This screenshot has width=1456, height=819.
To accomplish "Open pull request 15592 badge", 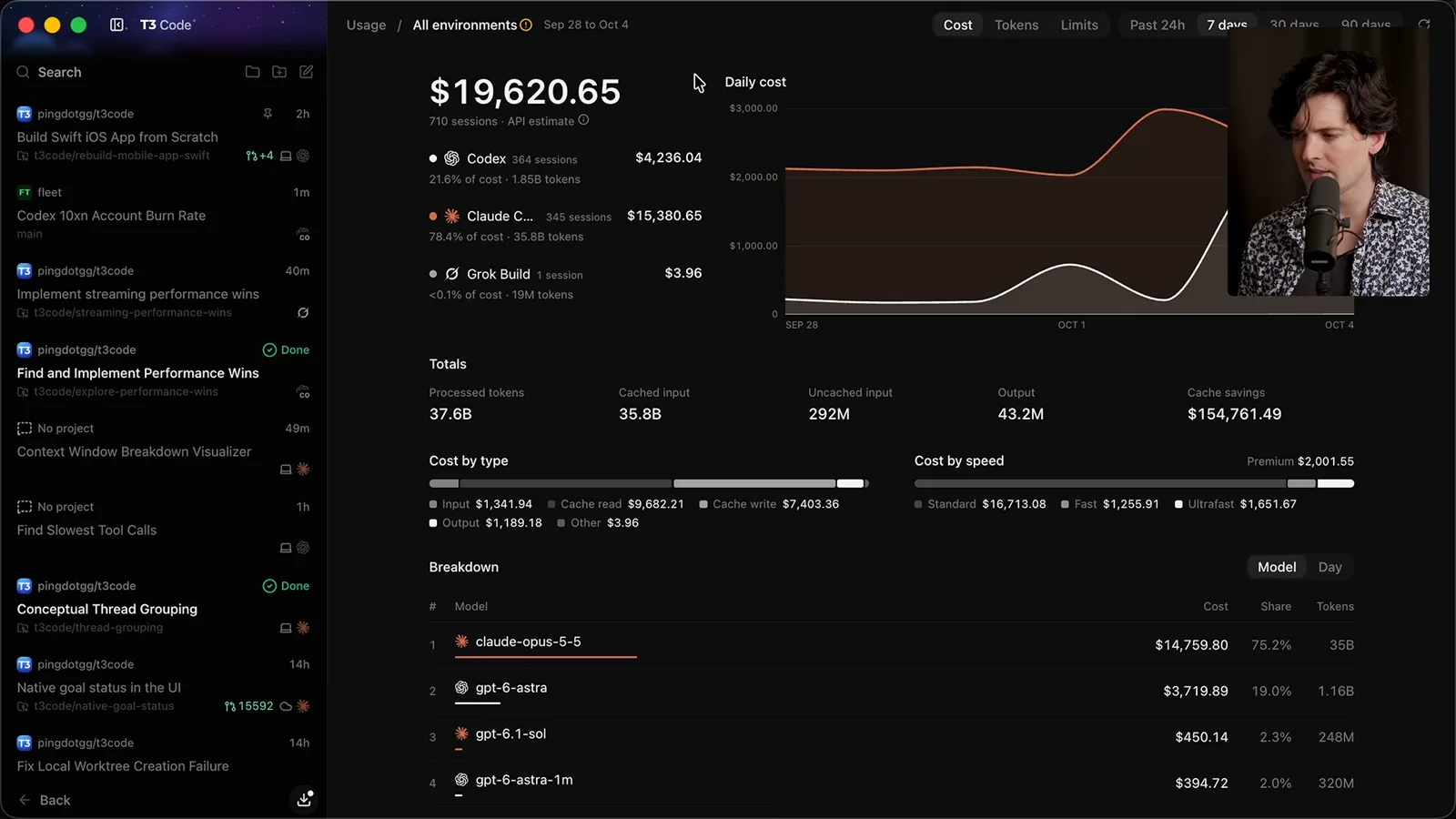I will pyautogui.click(x=248, y=706).
